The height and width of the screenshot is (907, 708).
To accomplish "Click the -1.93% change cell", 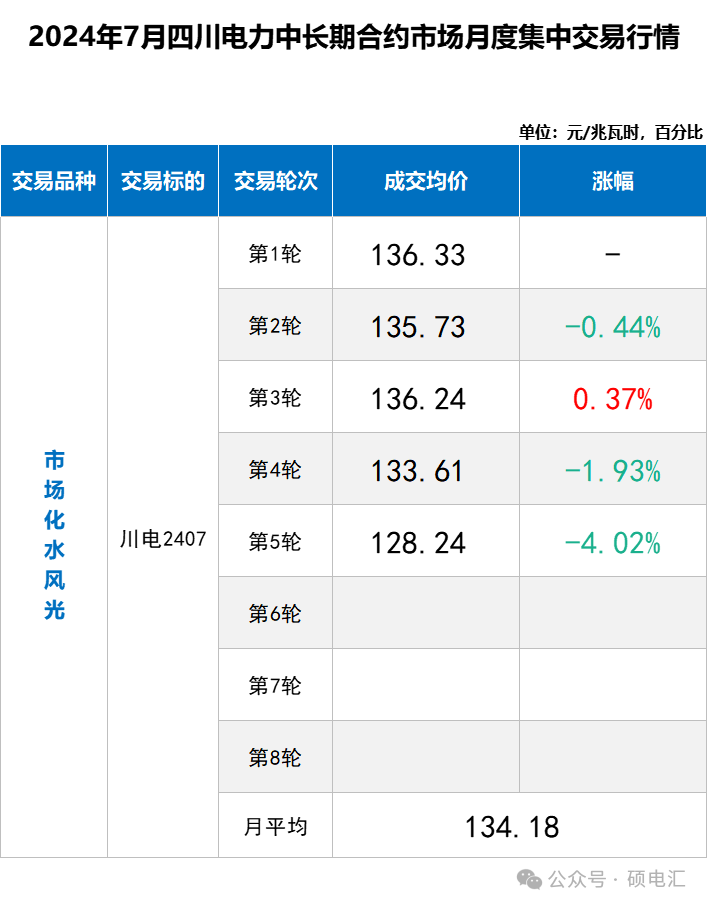I will click(x=612, y=471).
